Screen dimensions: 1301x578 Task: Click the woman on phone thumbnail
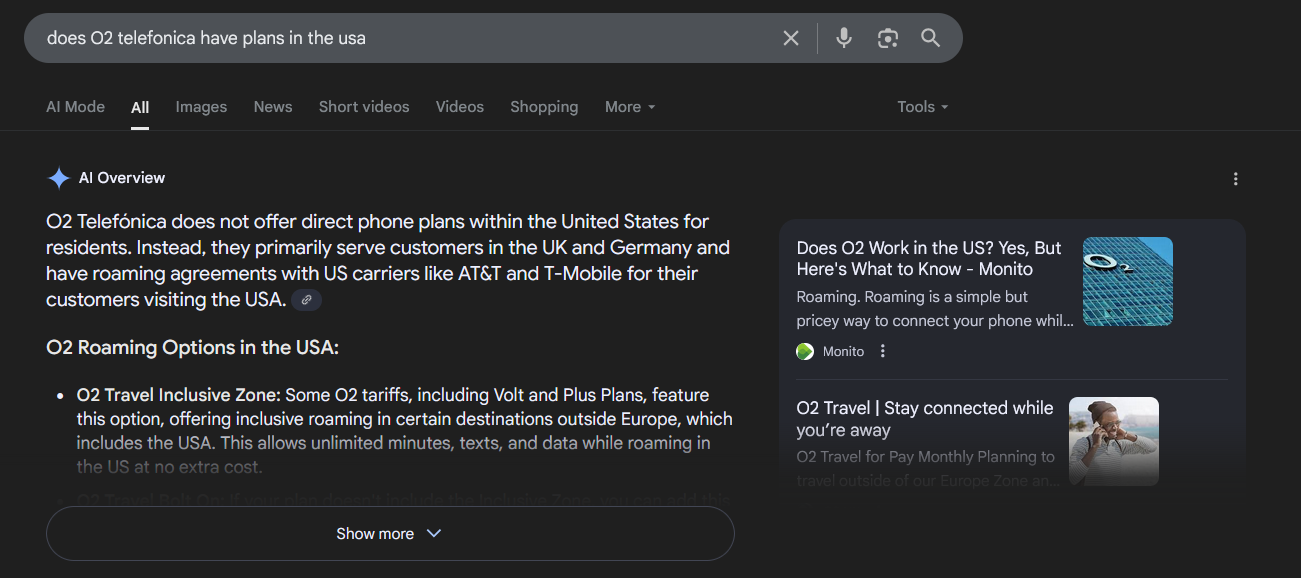(x=1114, y=442)
